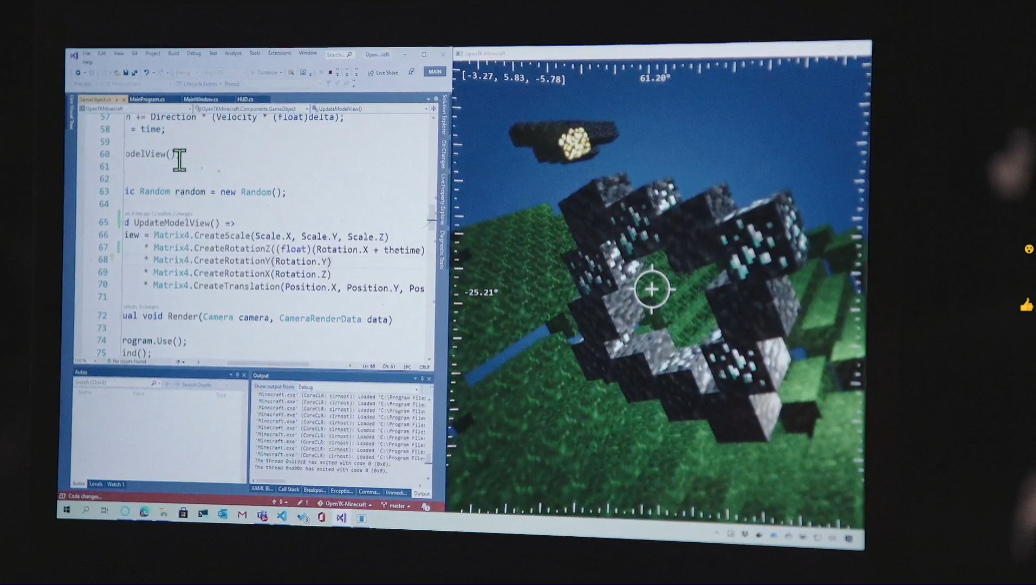Click the red Stop Debugging icon
1036x585 pixels.
330,72
